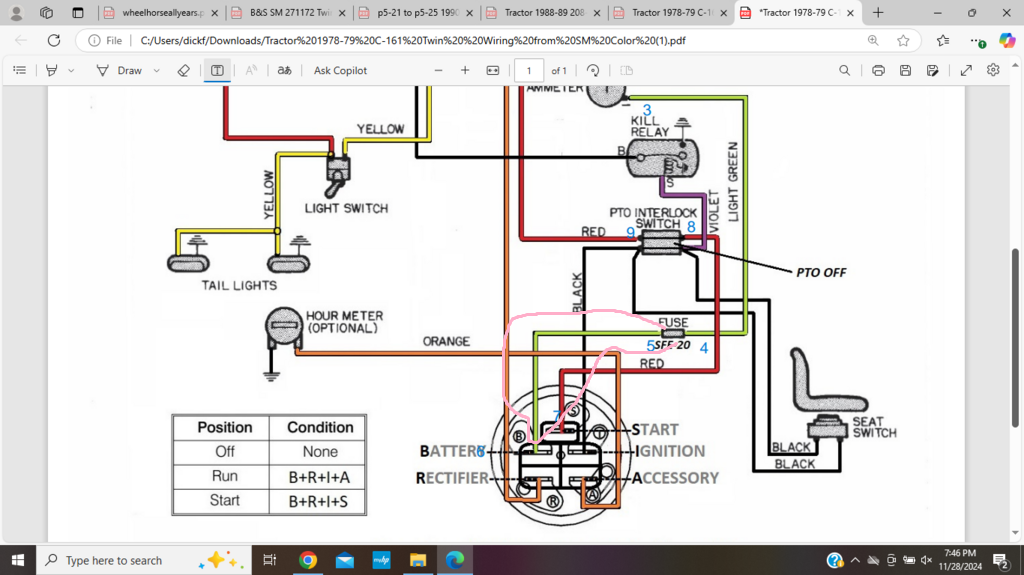
Task: Open PDF viewer settings gear
Action: point(993,71)
